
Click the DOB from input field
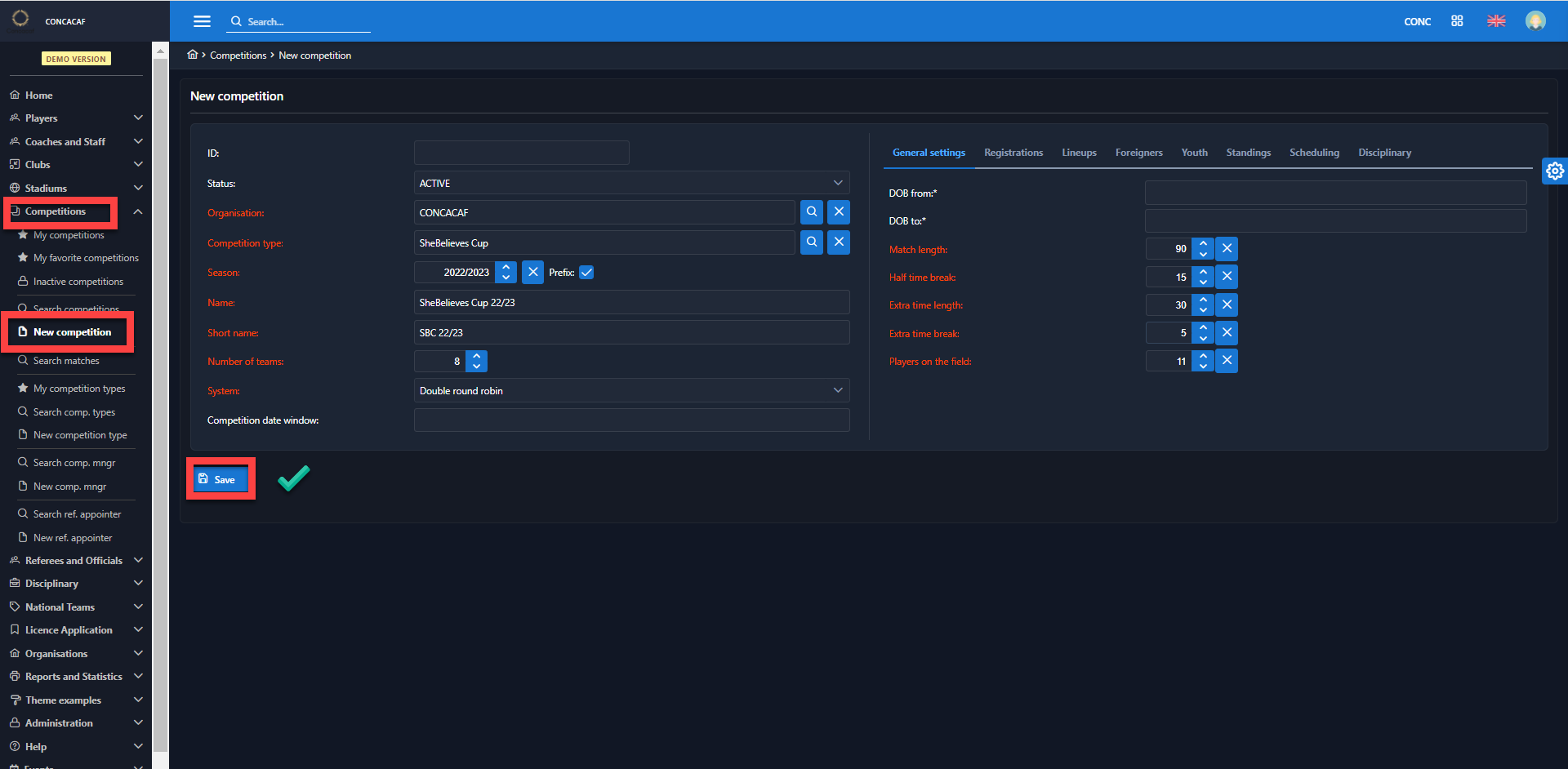[1335, 193]
